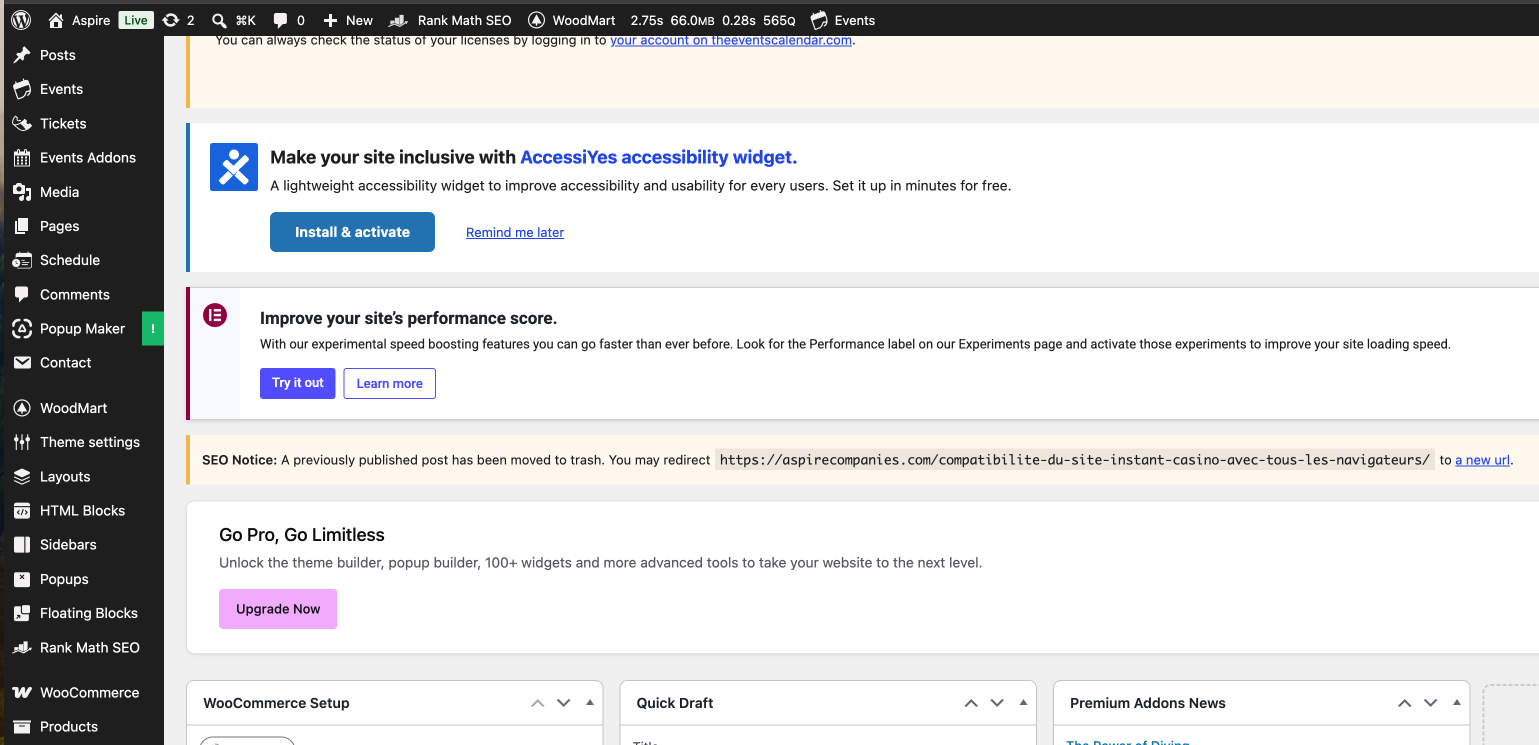Image resolution: width=1539 pixels, height=745 pixels.
Task: Move WooCommerce Setup panel down
Action: pyautogui.click(x=564, y=703)
